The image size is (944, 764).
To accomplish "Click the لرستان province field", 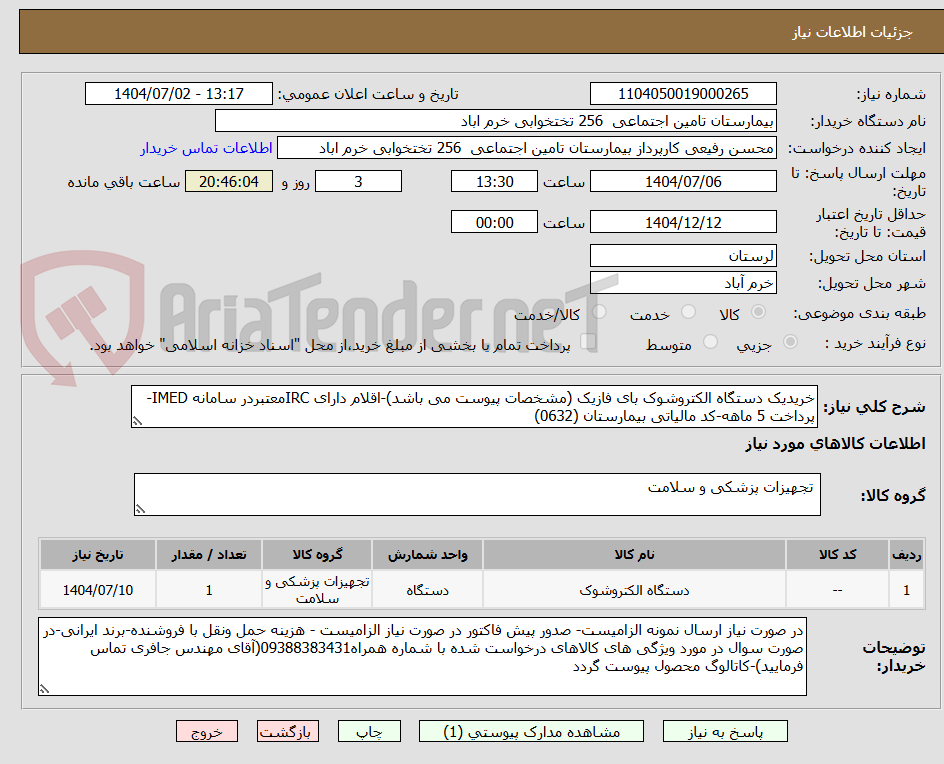I will click(683, 255).
